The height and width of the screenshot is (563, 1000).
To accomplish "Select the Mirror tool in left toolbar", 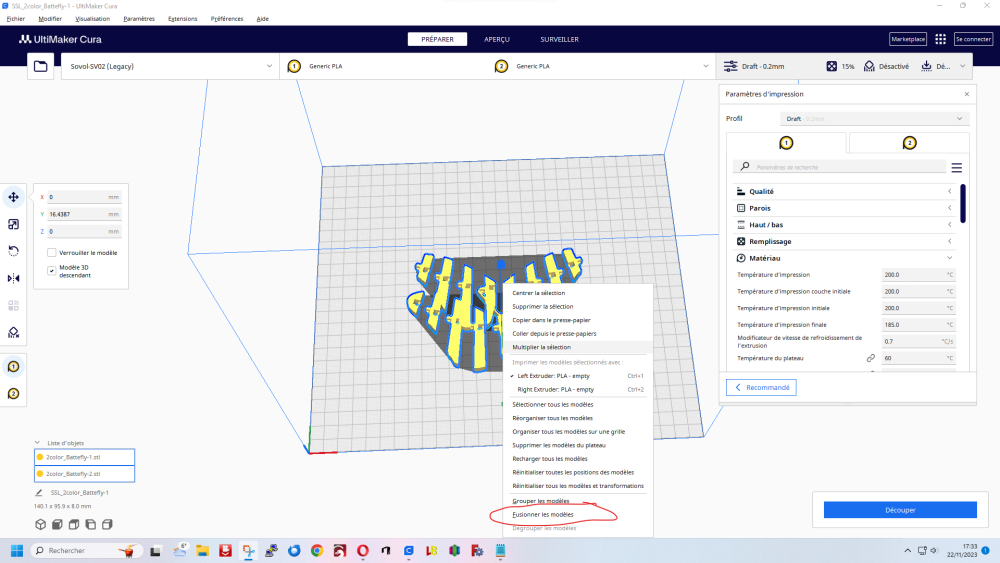I will pos(13,278).
